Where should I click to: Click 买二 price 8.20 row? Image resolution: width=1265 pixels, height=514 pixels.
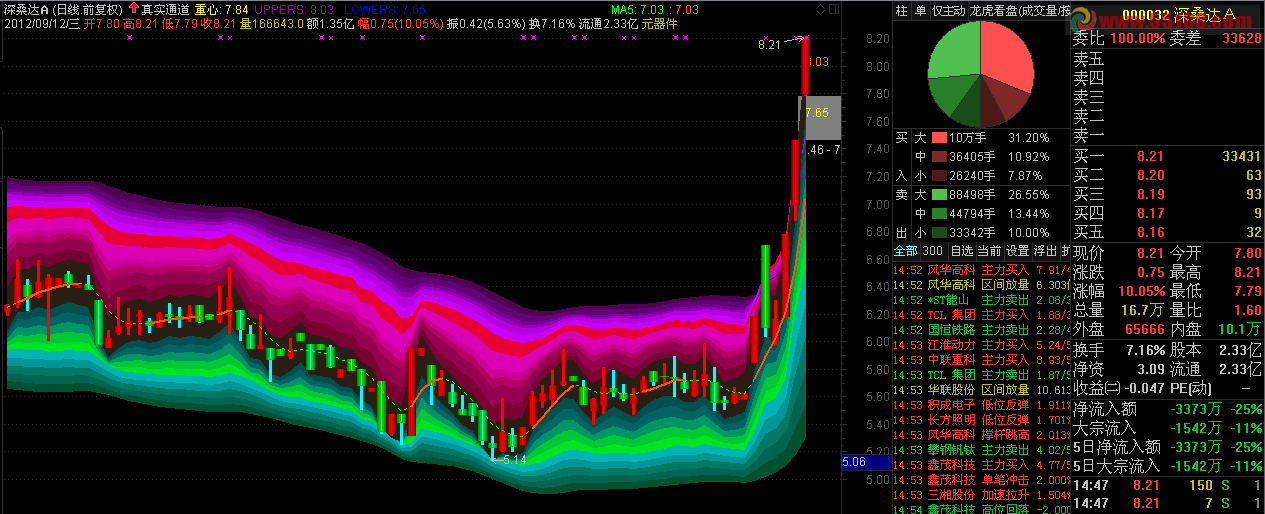1167,175
